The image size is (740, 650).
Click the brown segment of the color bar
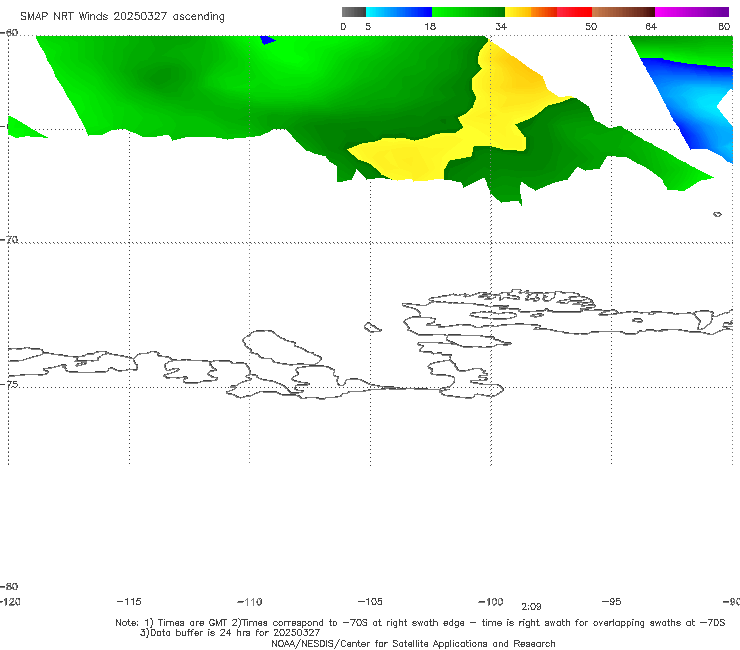[x=623, y=12]
